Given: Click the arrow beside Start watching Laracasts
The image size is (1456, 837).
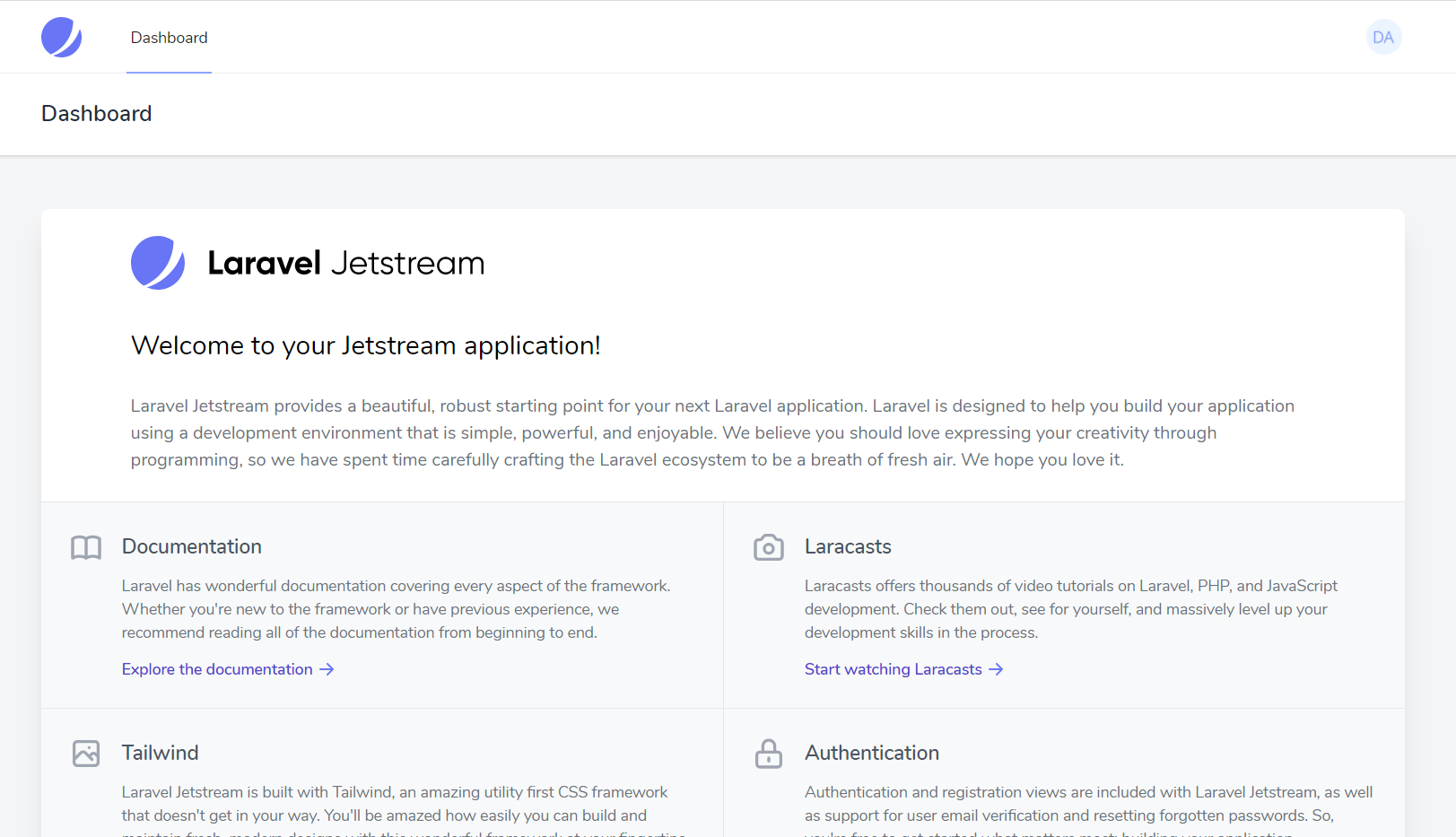Looking at the screenshot, I should [x=996, y=669].
